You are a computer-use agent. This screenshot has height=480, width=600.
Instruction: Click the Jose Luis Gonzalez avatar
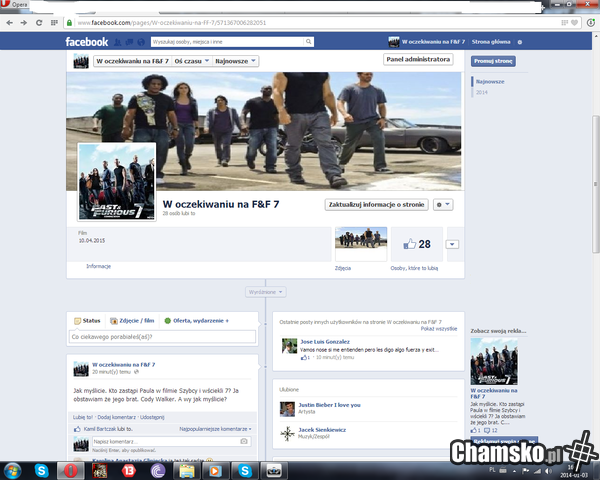point(291,345)
